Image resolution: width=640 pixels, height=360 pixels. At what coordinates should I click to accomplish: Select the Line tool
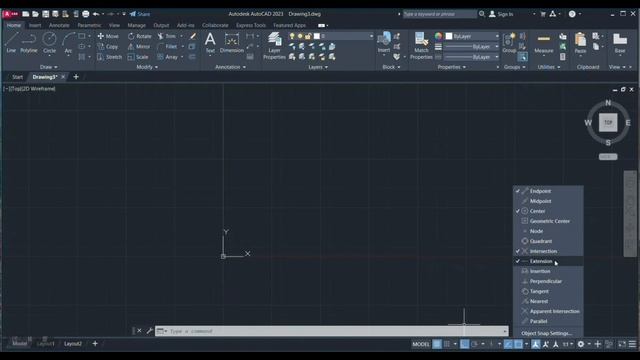tap(11, 42)
